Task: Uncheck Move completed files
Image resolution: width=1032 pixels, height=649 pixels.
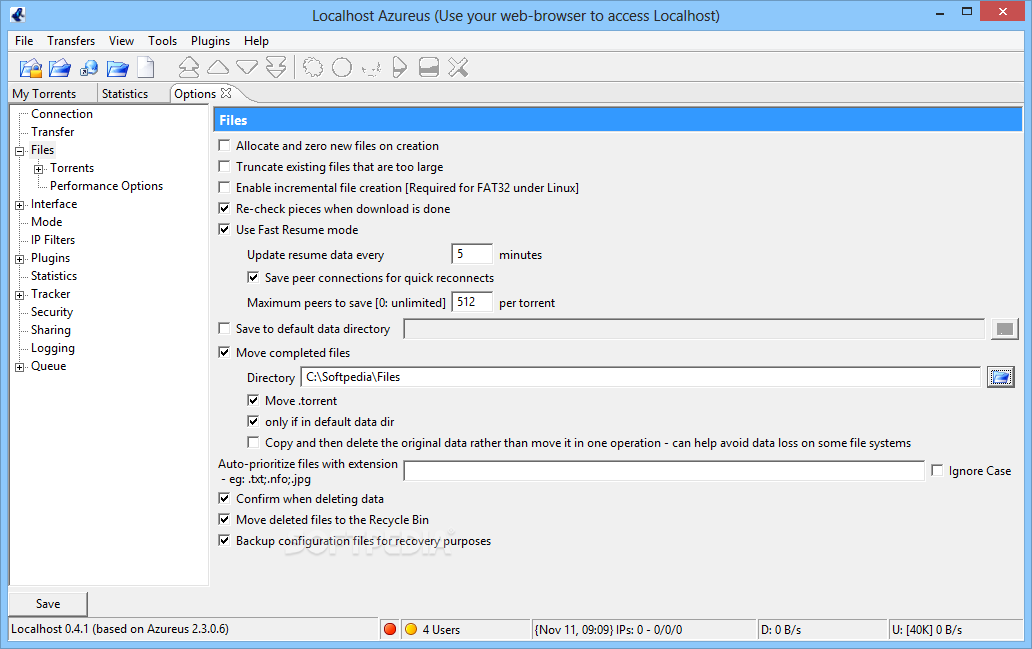Action: pos(224,353)
